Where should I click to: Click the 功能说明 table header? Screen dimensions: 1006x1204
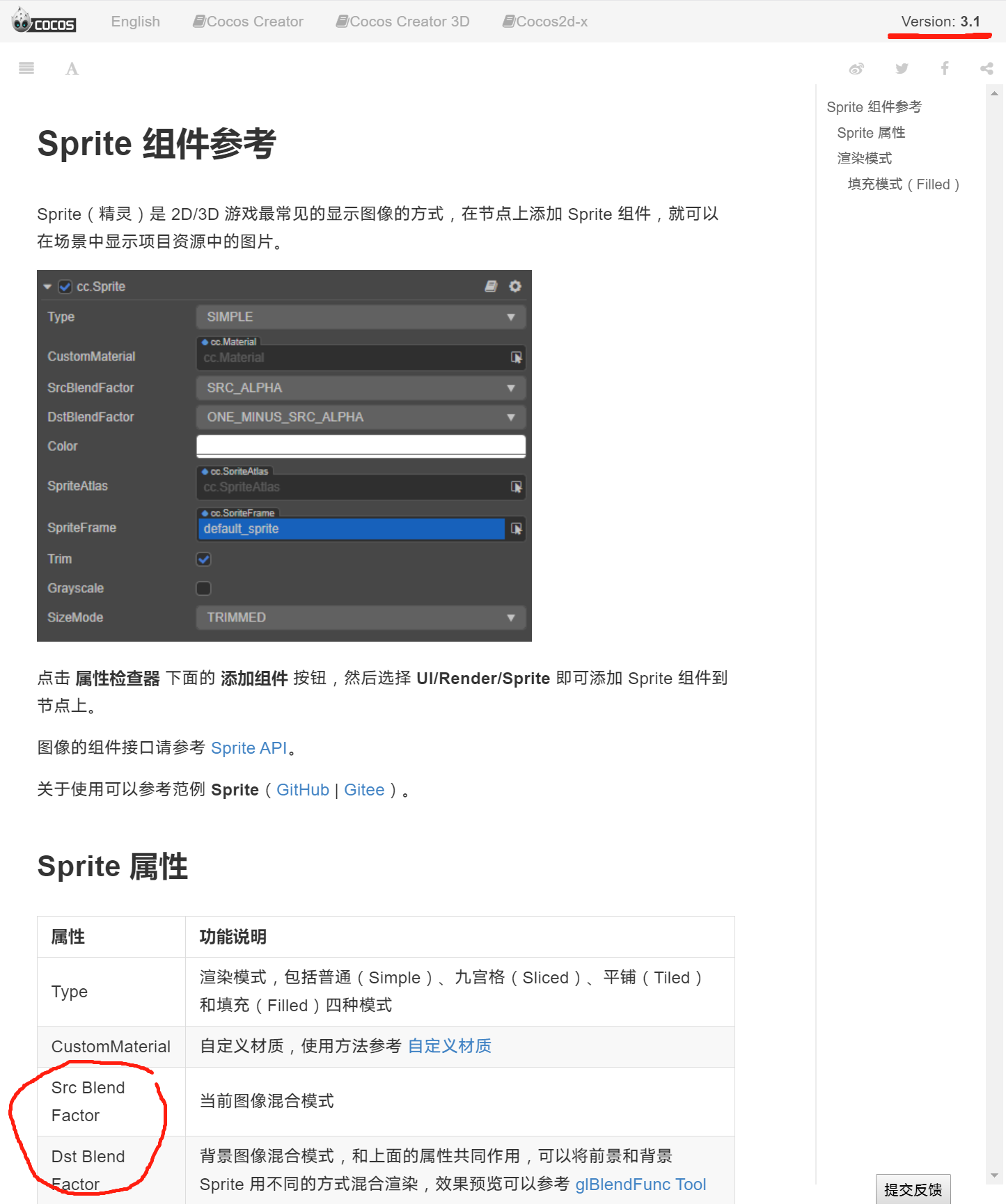point(460,937)
